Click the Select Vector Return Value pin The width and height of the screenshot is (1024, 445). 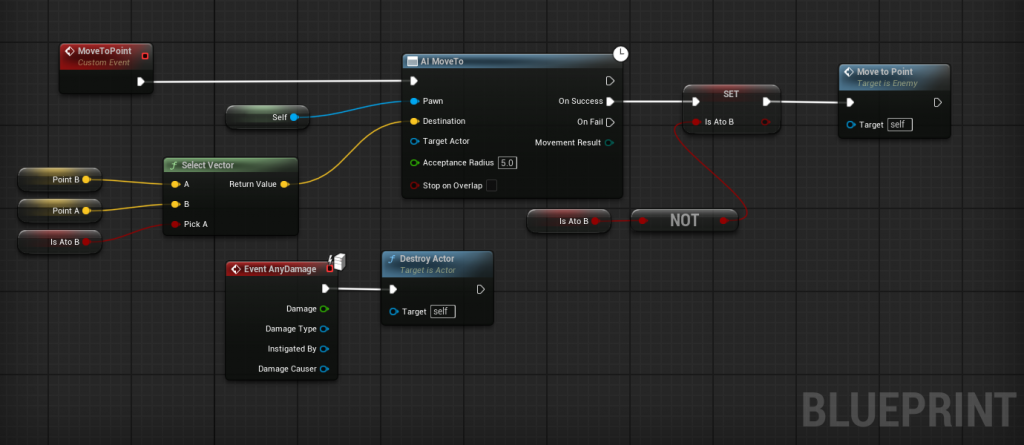click(285, 184)
